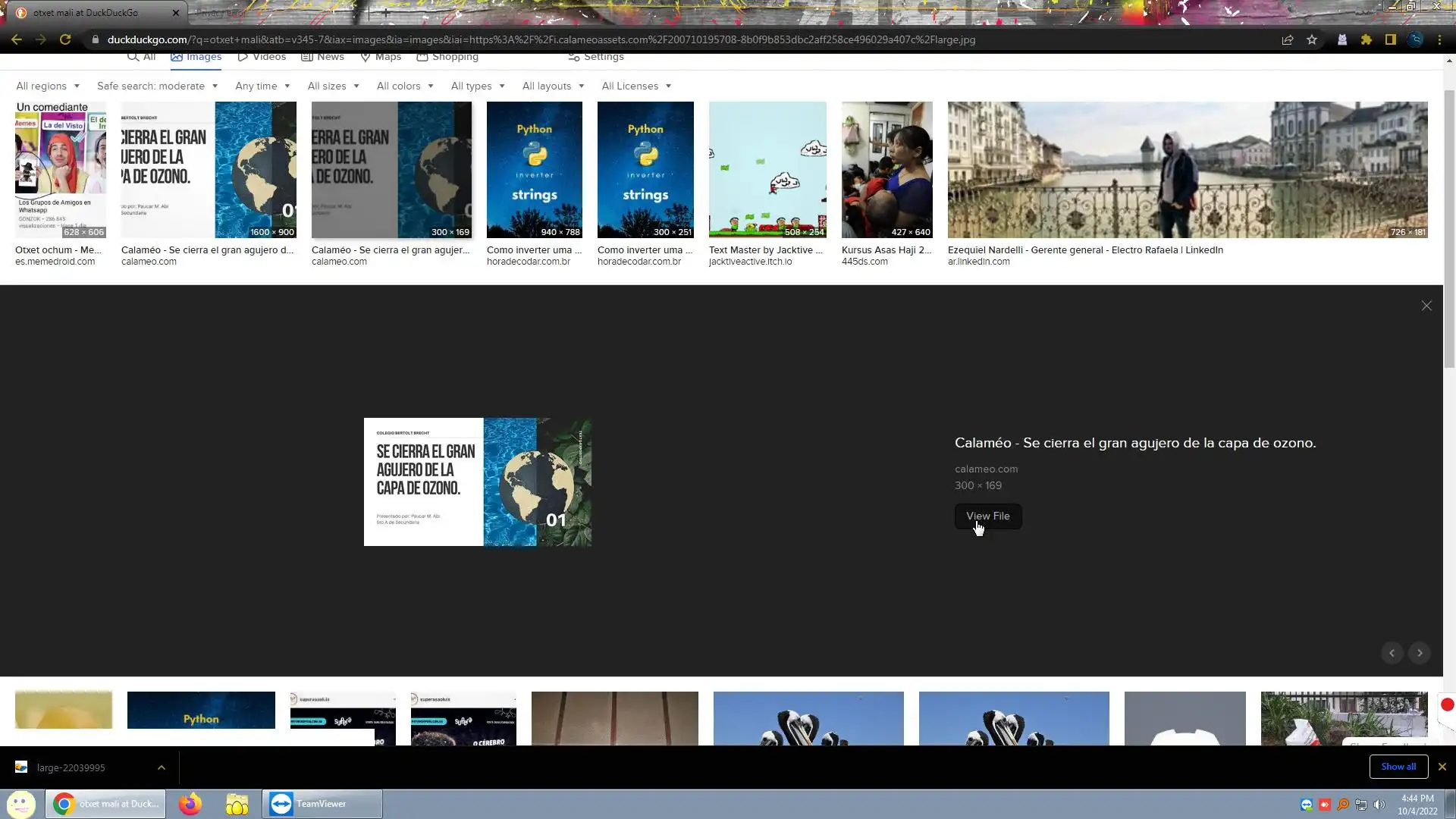Close the image detail panel

tap(1426, 306)
